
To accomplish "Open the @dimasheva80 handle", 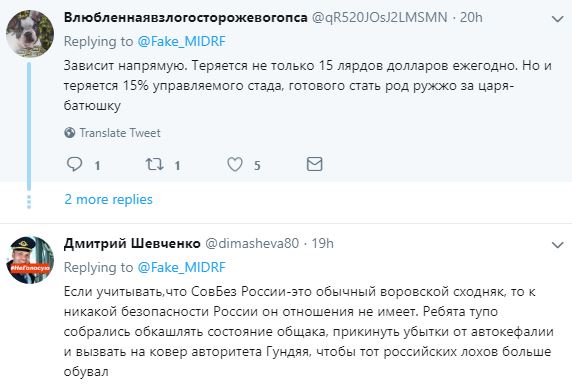I will click(x=252, y=243).
